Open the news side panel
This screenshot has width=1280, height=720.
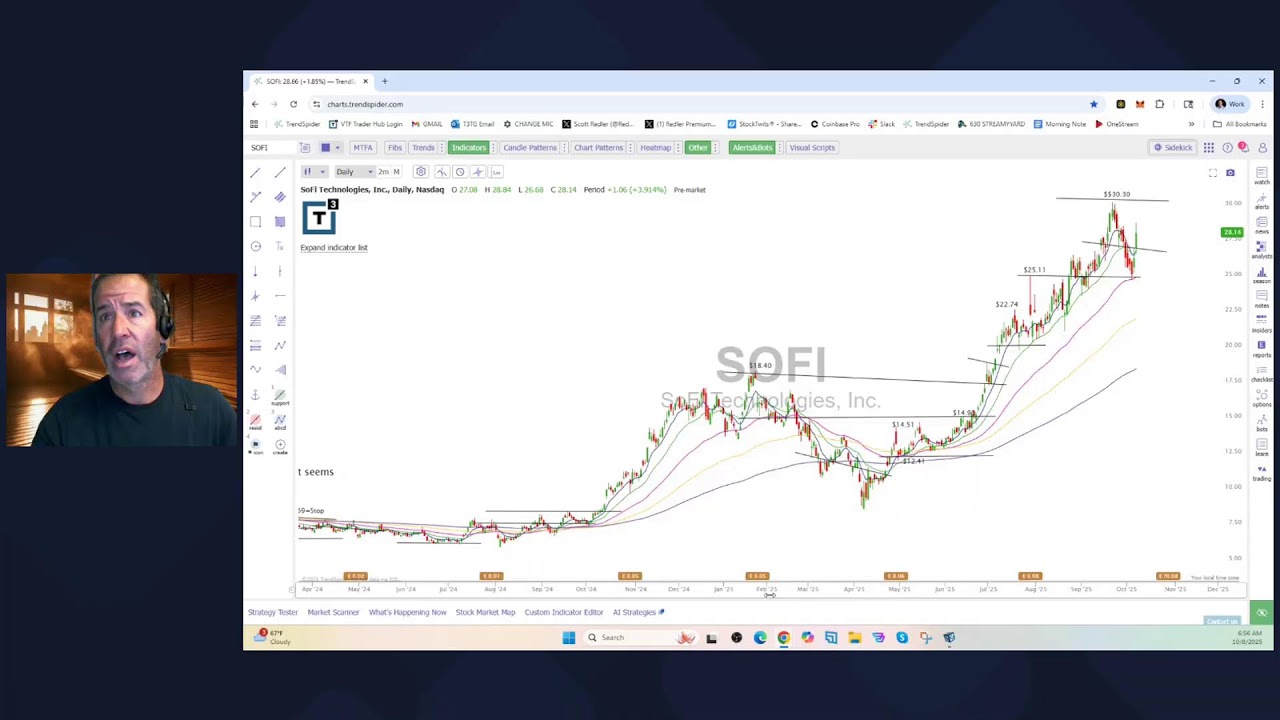(x=1262, y=225)
